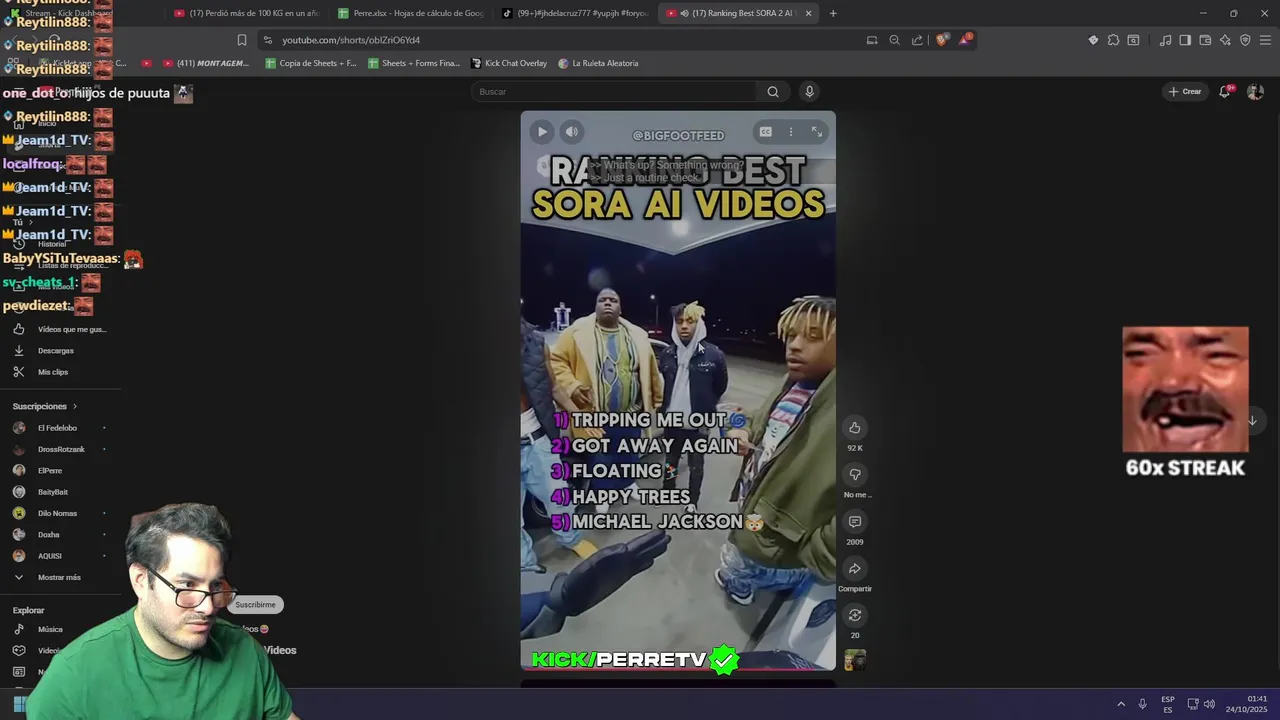
Task: Open the browser hamburger main menu
Action: (1265, 40)
